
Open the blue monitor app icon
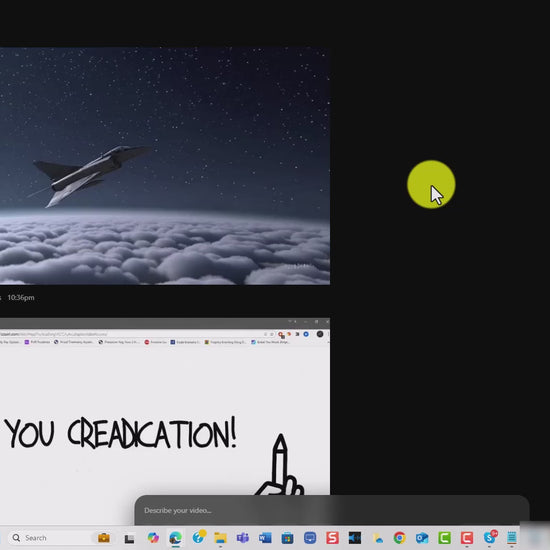pyautogui.click(x=310, y=538)
